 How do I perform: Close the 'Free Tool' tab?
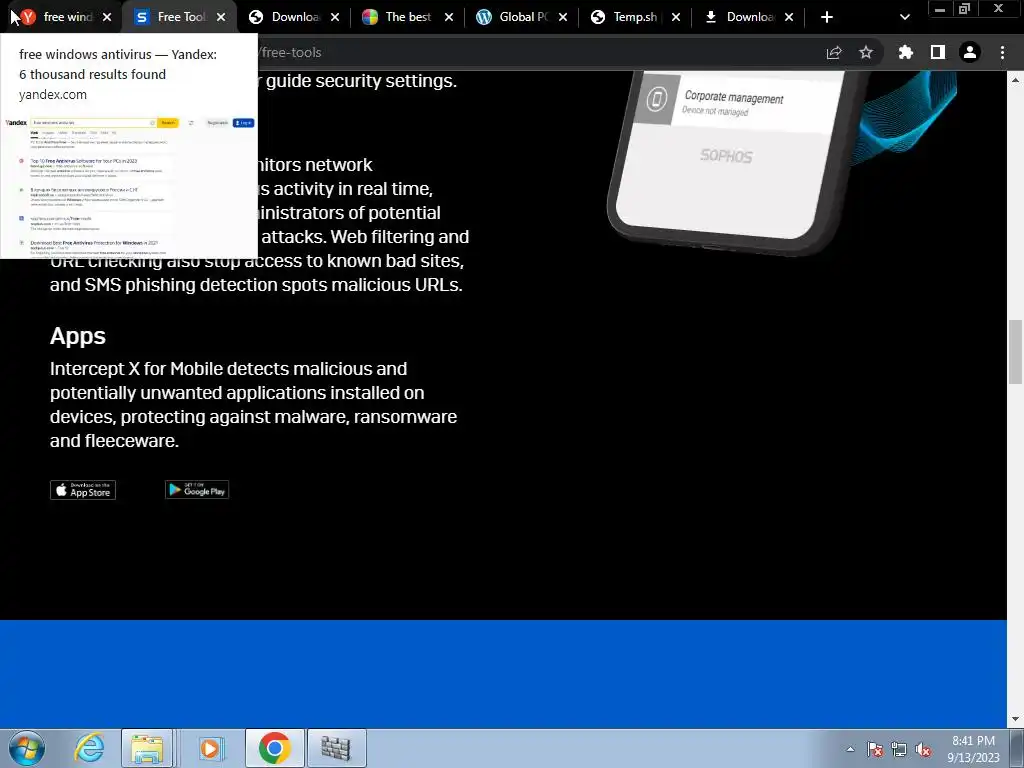[221, 17]
